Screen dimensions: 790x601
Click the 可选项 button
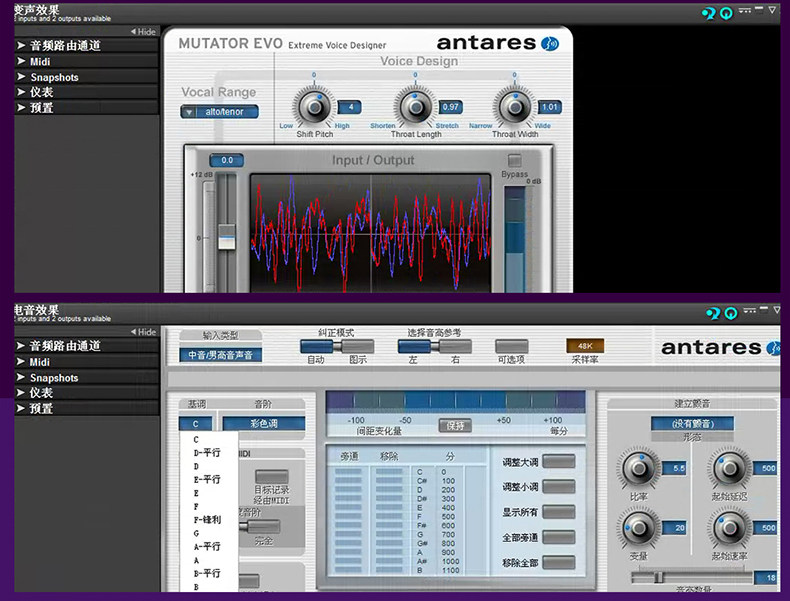511,346
